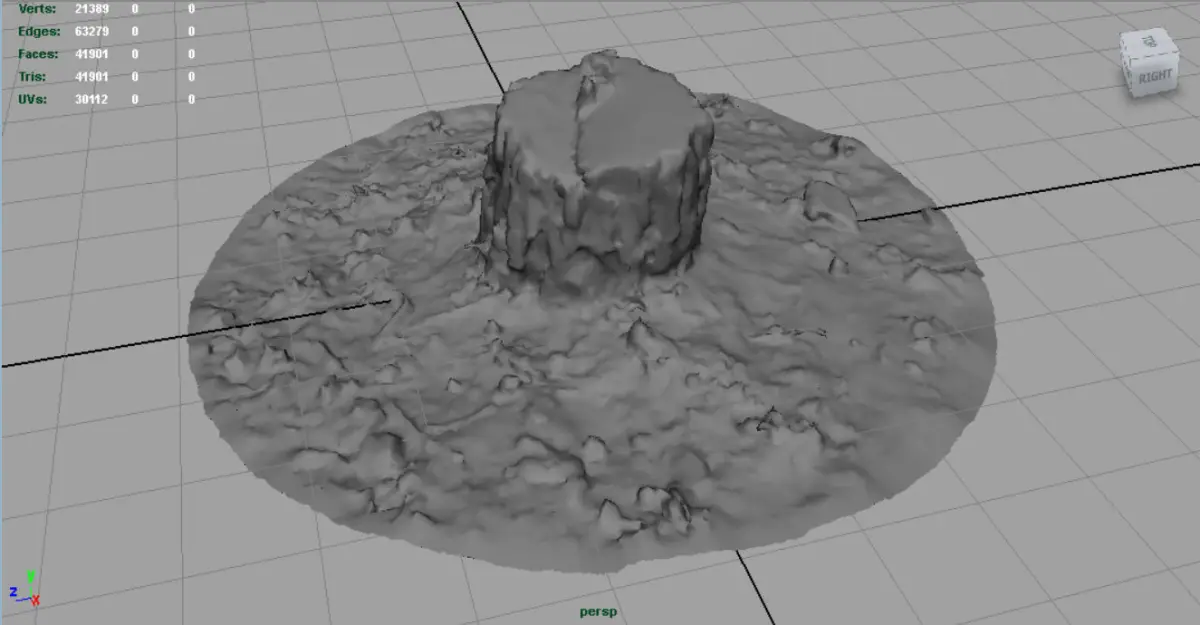1200x625 pixels.
Task: Click the top face of the ViewCube
Action: pos(1148,41)
